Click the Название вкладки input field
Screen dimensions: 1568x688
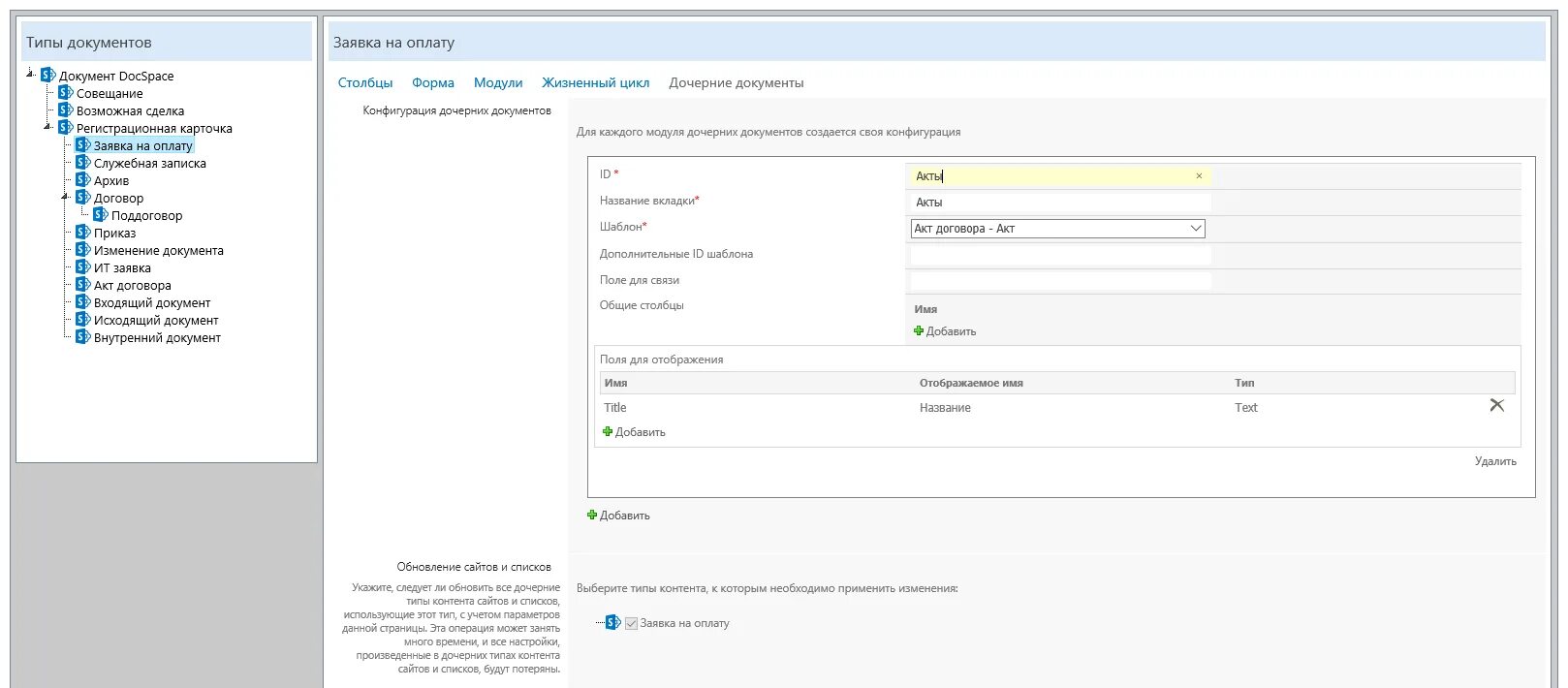pos(1060,203)
